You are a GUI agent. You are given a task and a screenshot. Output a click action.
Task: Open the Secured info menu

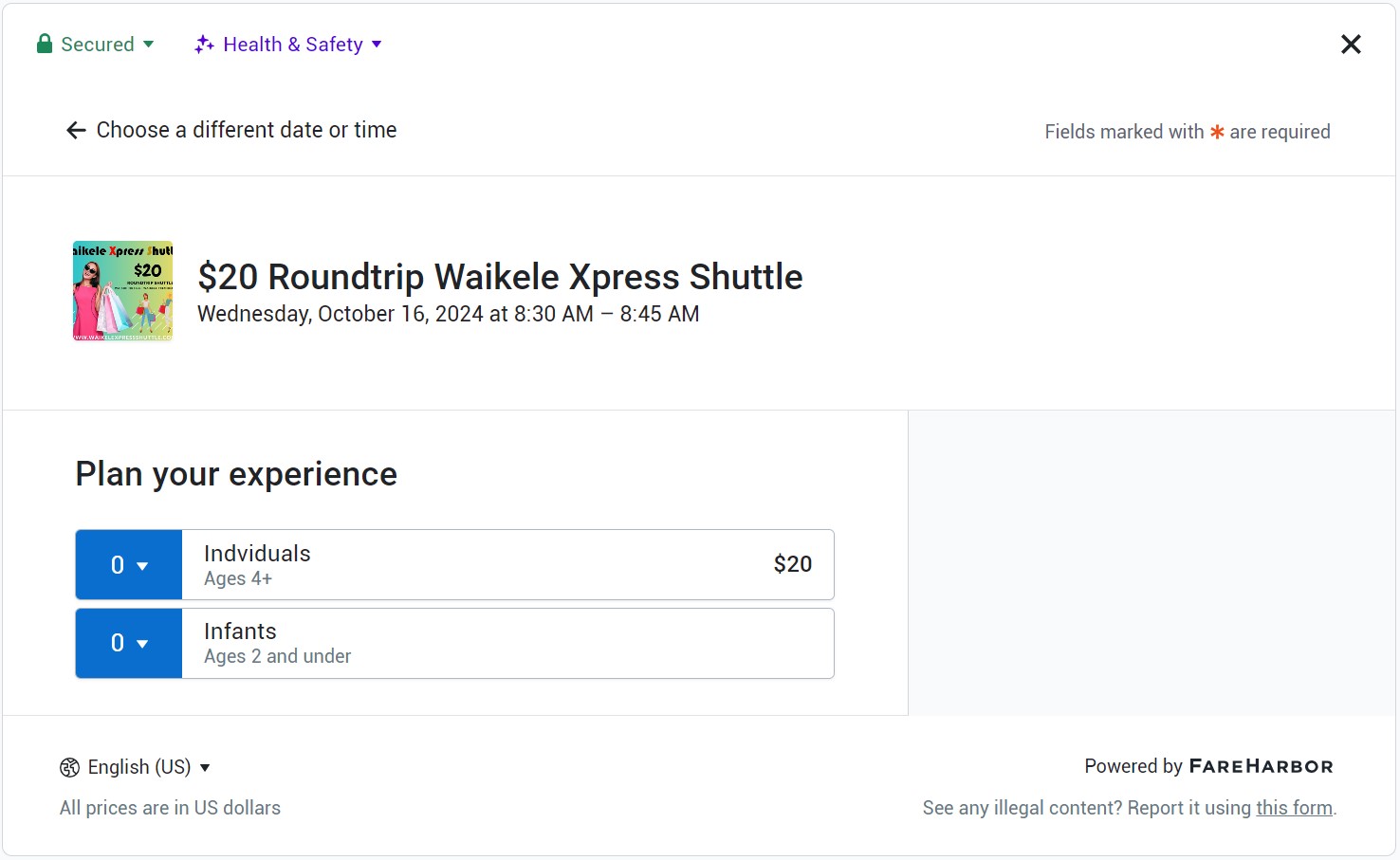click(x=97, y=45)
